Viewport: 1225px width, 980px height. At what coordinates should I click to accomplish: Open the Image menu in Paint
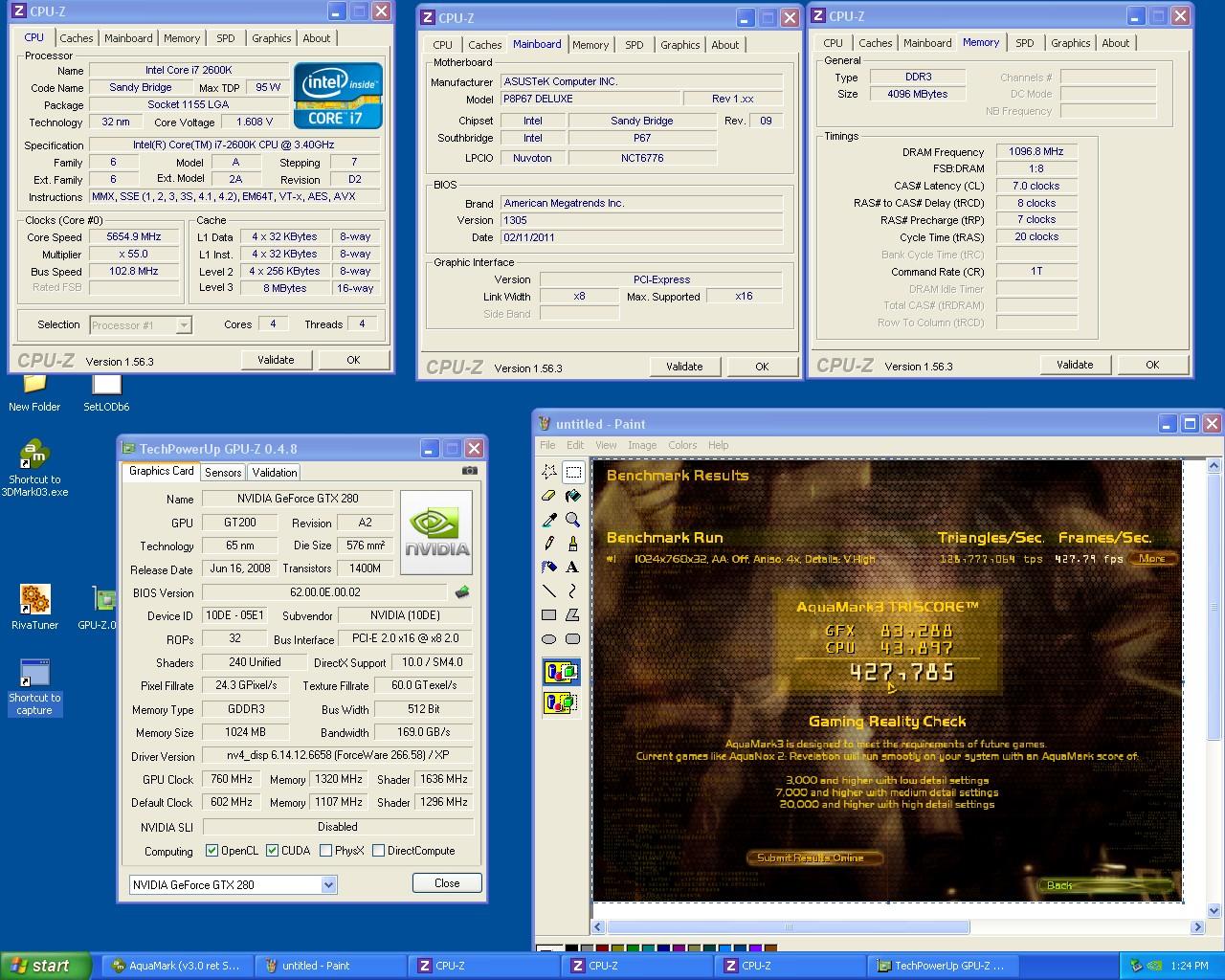641,445
